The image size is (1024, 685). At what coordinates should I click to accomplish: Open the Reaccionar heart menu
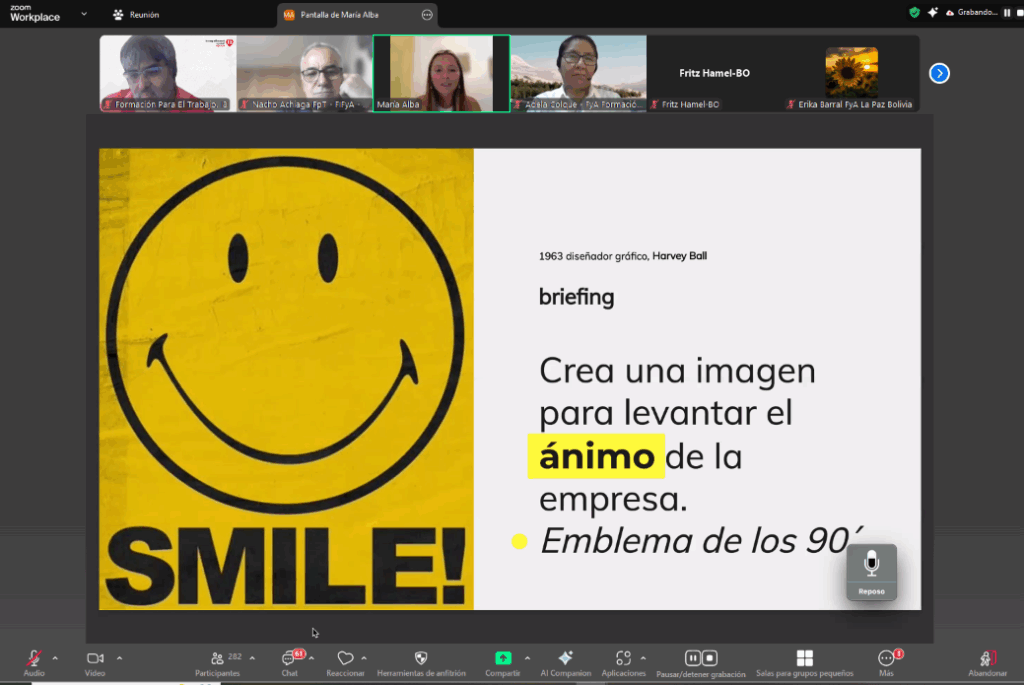tap(345, 658)
